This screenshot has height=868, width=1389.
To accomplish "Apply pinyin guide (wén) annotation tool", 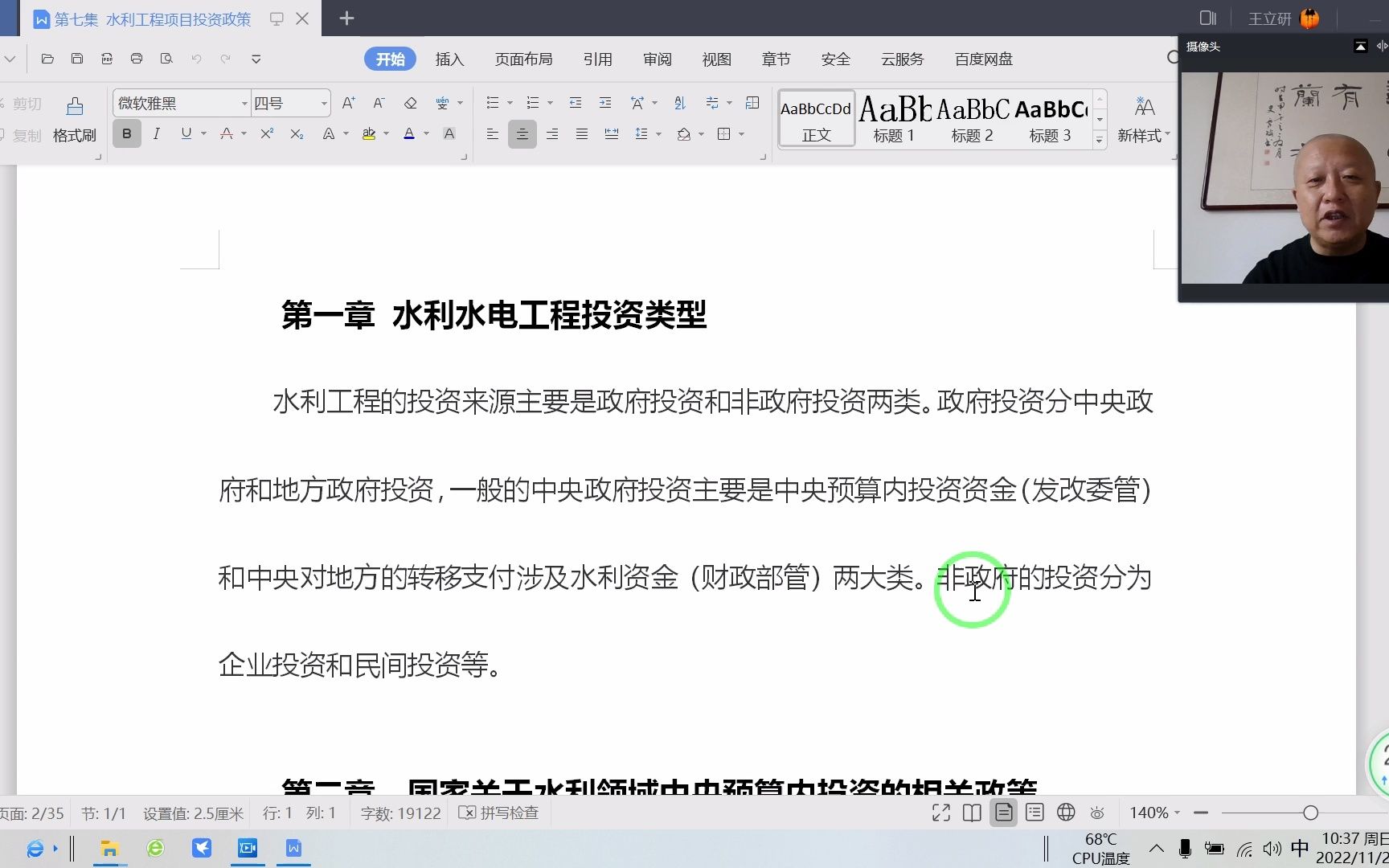I will tap(443, 103).
